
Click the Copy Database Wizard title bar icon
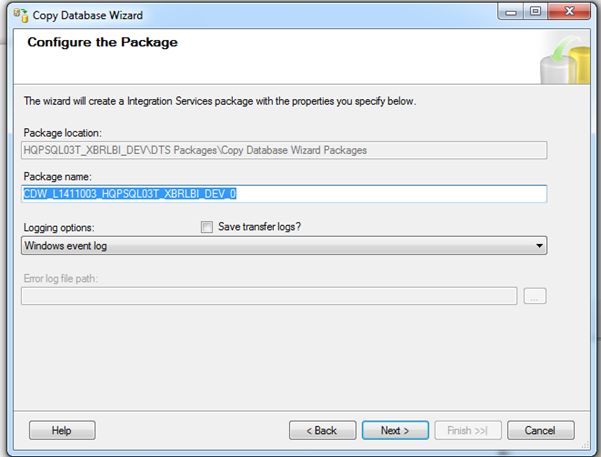18,15
